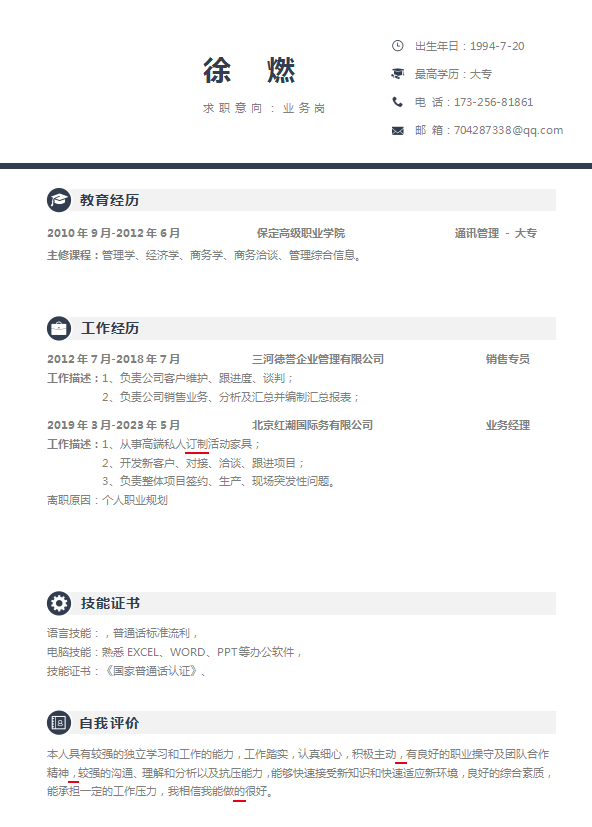
Task: Click the 技能证书 section gear icon
Action: 59,603
